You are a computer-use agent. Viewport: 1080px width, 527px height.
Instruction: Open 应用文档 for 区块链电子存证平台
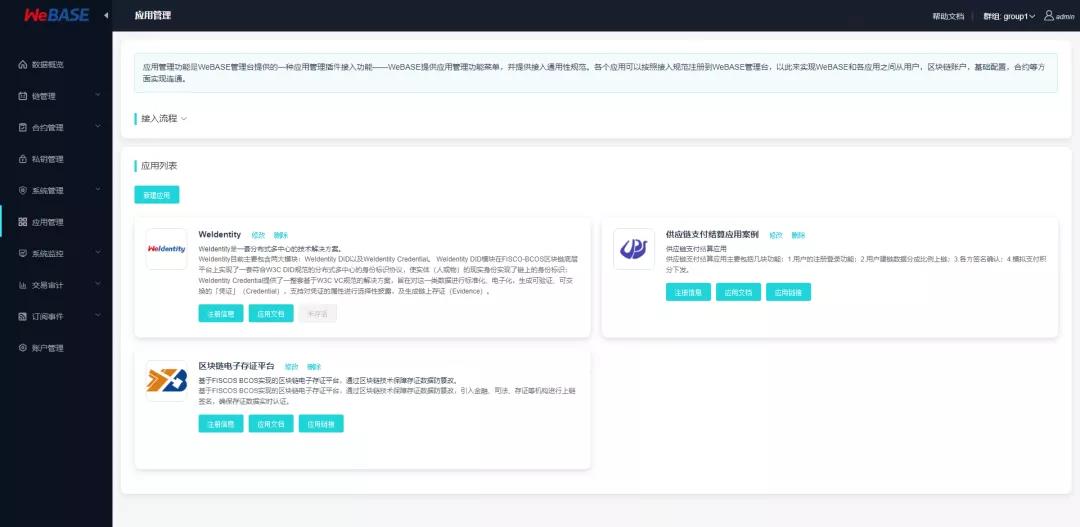[271, 424]
